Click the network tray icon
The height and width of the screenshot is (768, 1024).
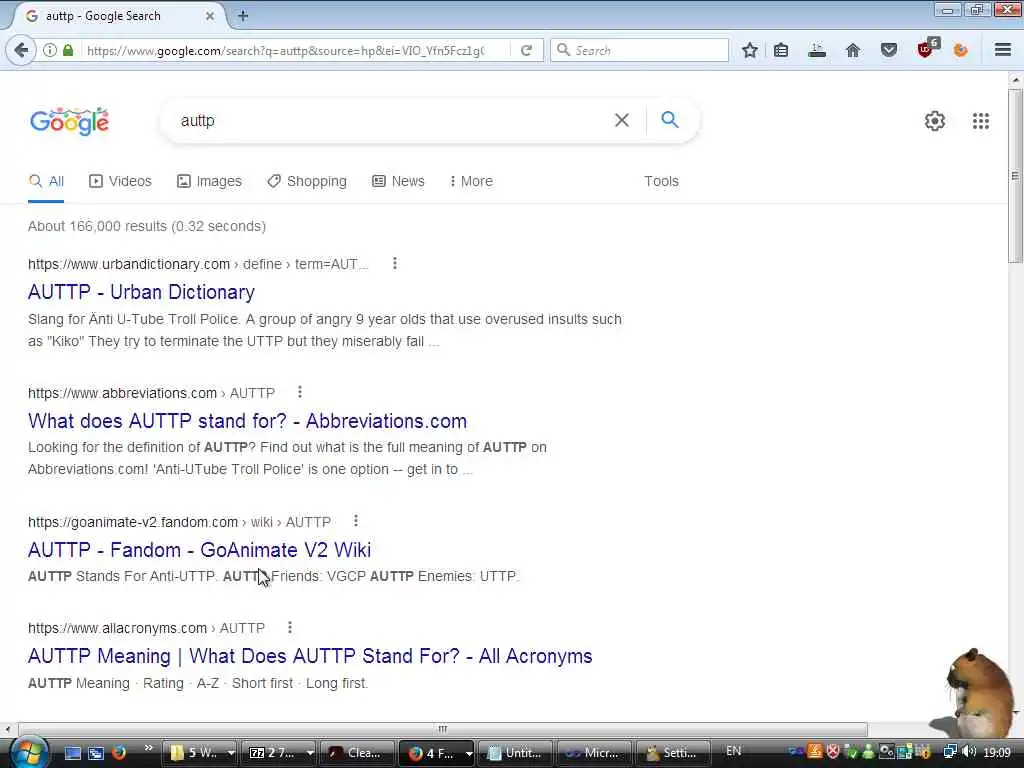pos(951,752)
